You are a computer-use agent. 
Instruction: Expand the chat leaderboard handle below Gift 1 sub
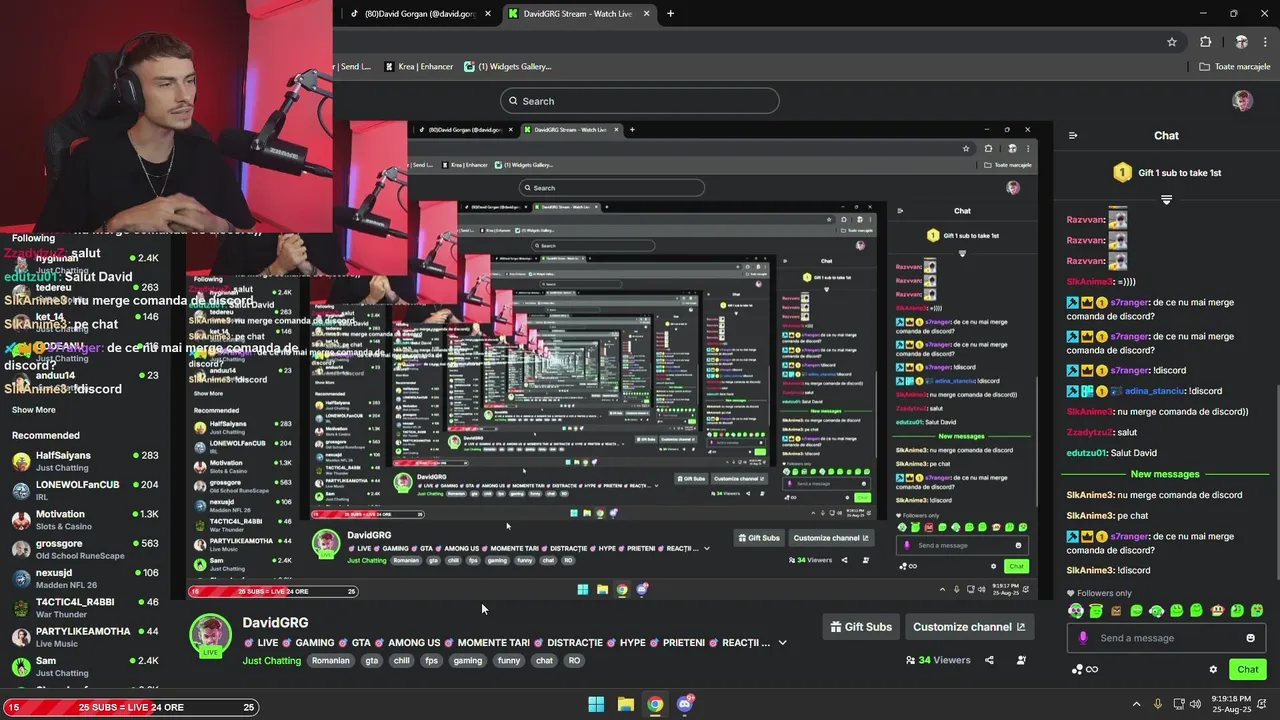tap(1166, 201)
